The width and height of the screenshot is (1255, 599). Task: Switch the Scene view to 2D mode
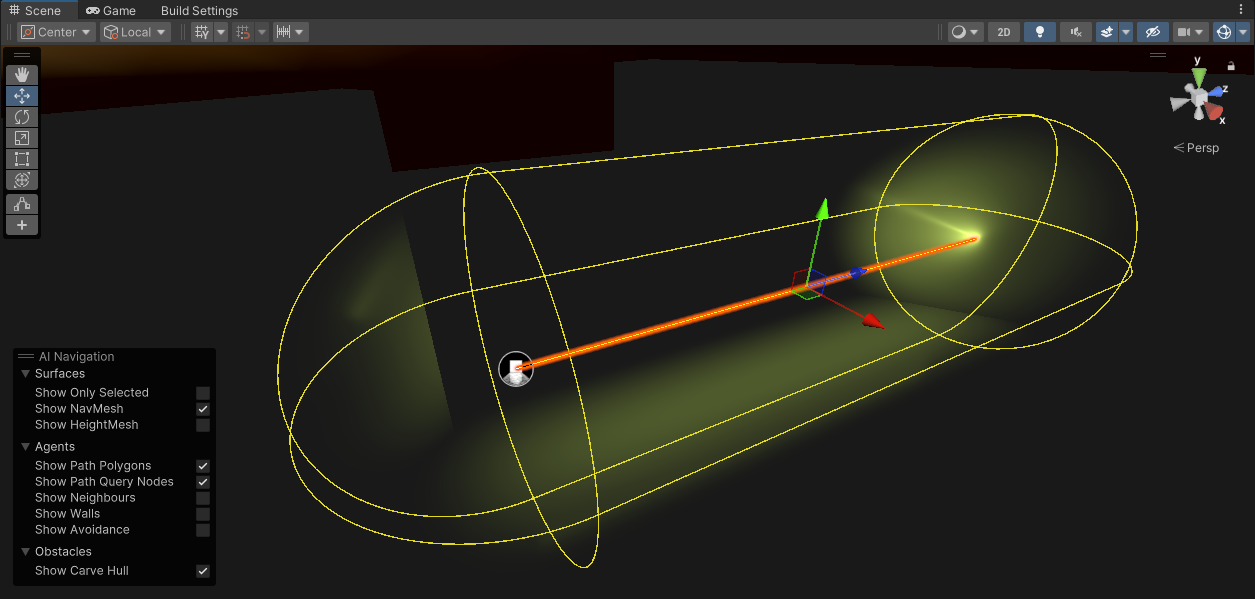pyautogui.click(x=1003, y=31)
